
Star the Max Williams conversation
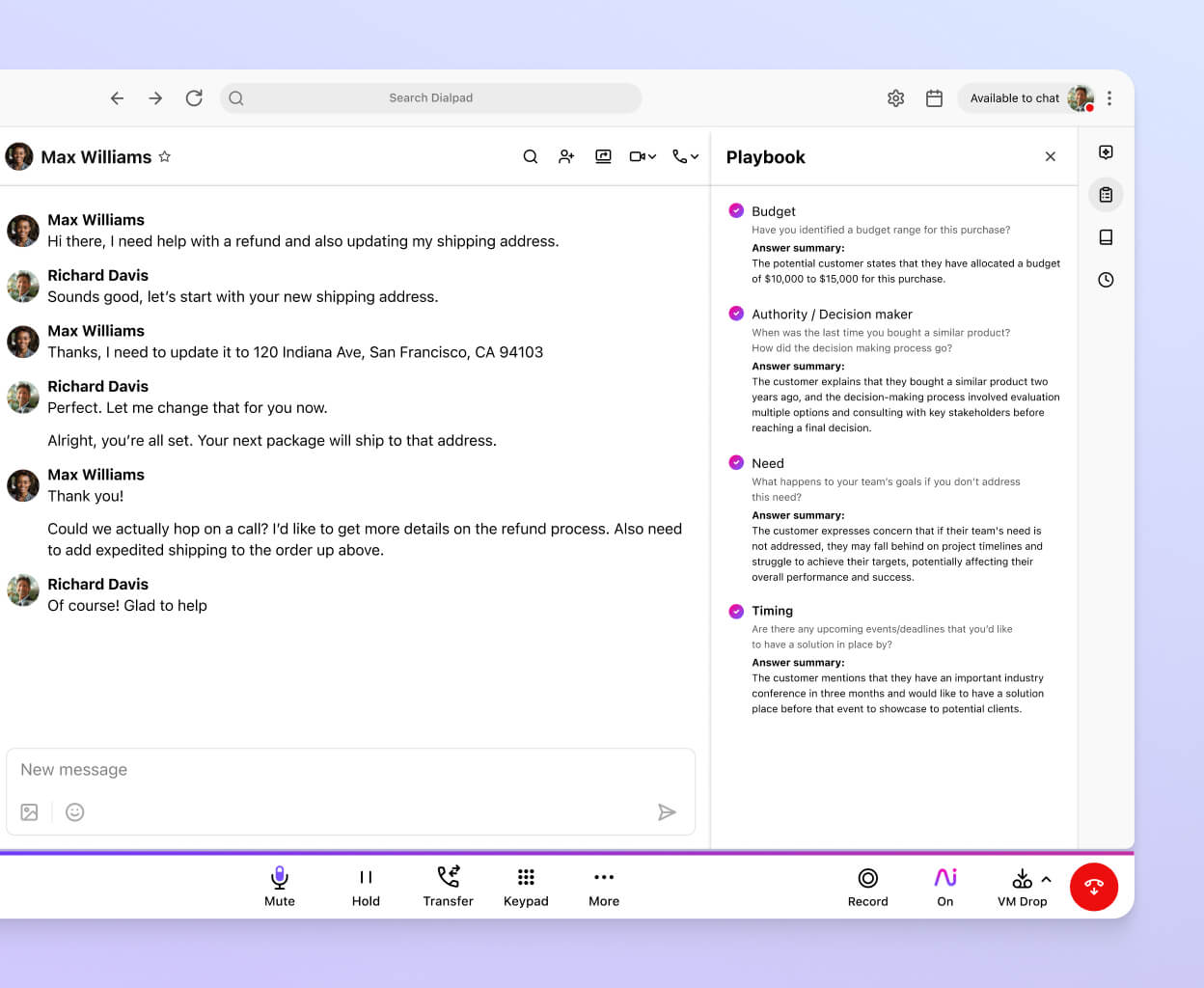tap(165, 156)
